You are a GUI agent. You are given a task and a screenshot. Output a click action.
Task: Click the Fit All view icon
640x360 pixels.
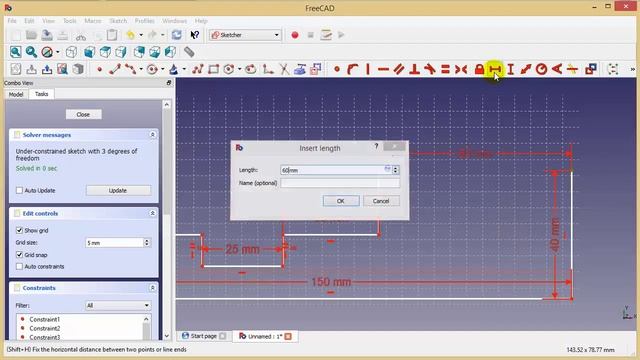click(16, 52)
